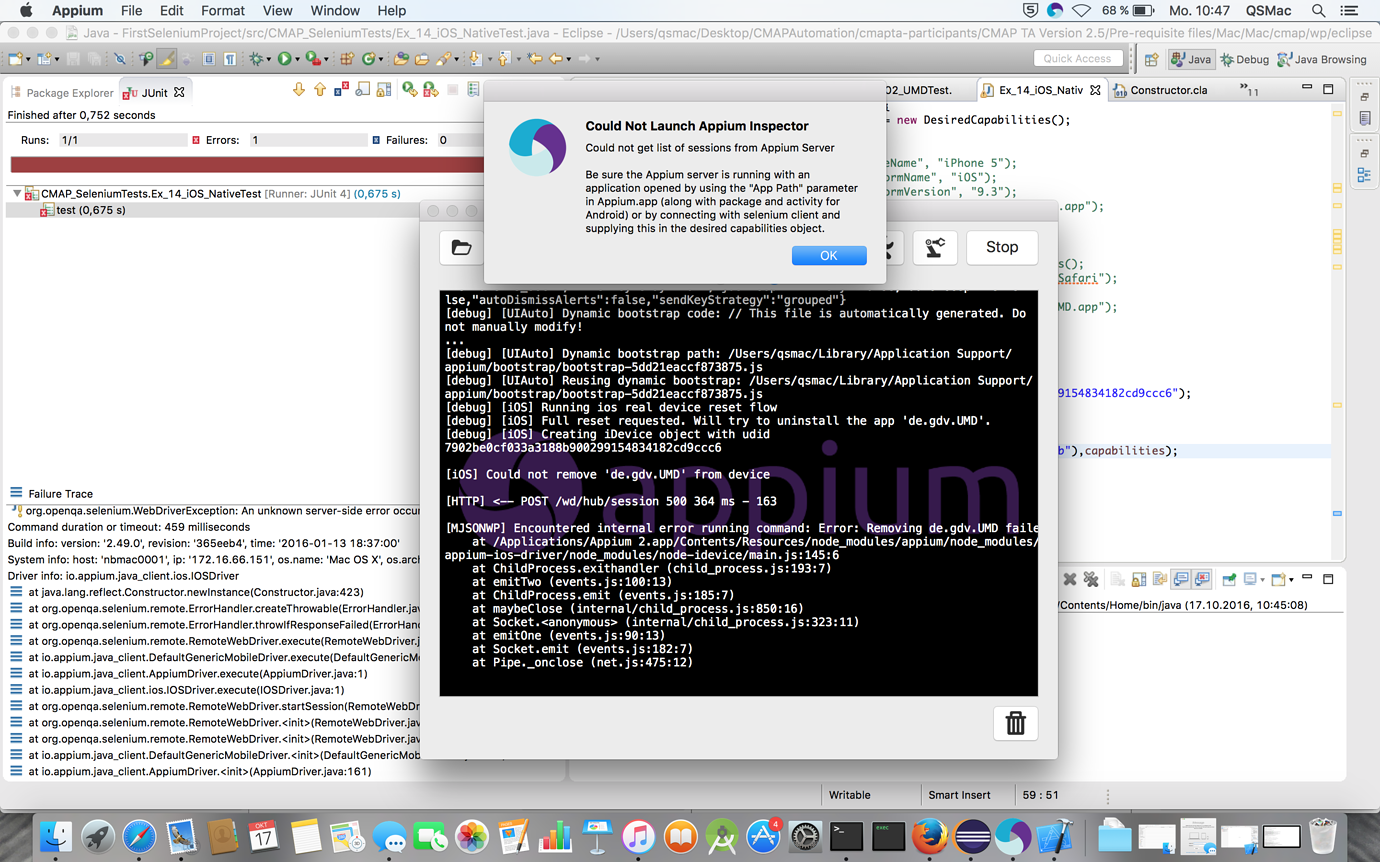The height and width of the screenshot is (862, 1380).
Task: Click Next Failed Test down arrow in JUnit
Action: (298, 90)
